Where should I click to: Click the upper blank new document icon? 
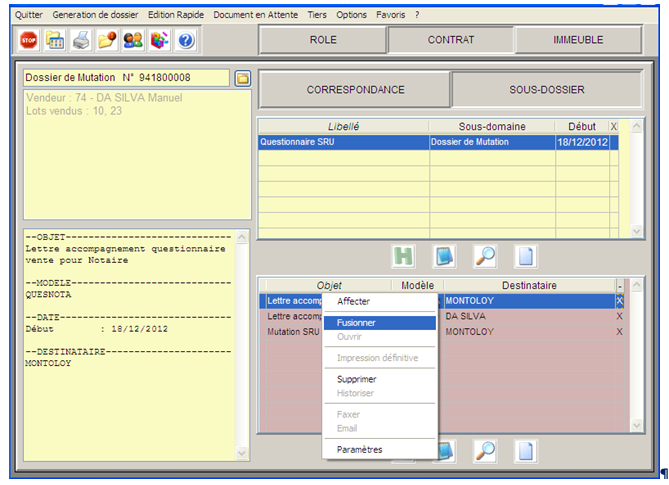pyautogui.click(x=526, y=255)
